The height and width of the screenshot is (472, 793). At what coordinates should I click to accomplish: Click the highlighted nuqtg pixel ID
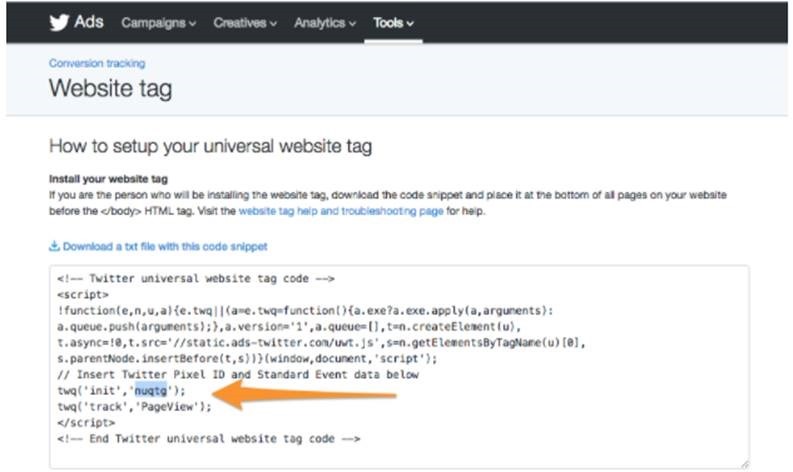pos(151,390)
